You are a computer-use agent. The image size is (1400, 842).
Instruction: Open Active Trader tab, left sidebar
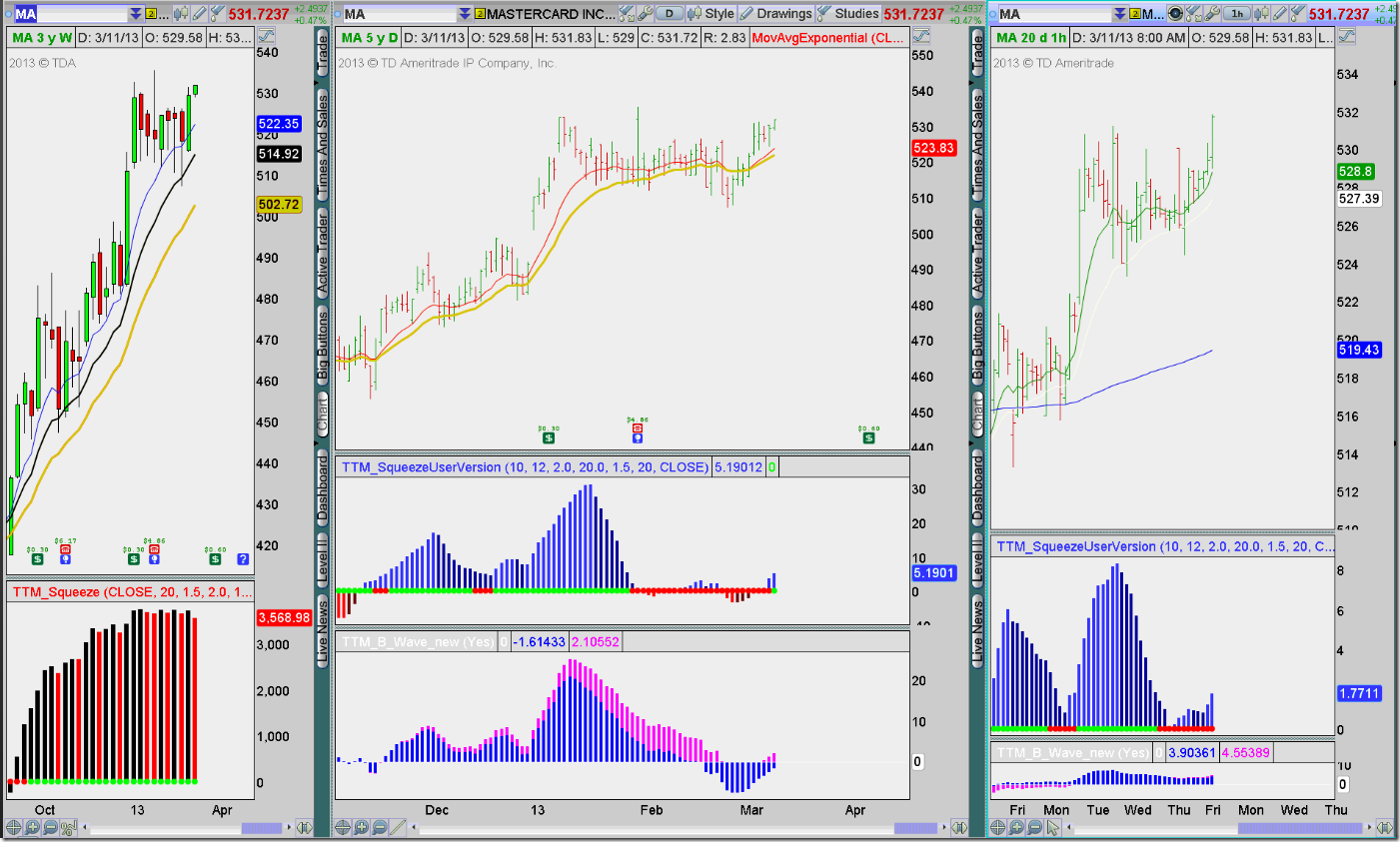pyautogui.click(x=322, y=252)
